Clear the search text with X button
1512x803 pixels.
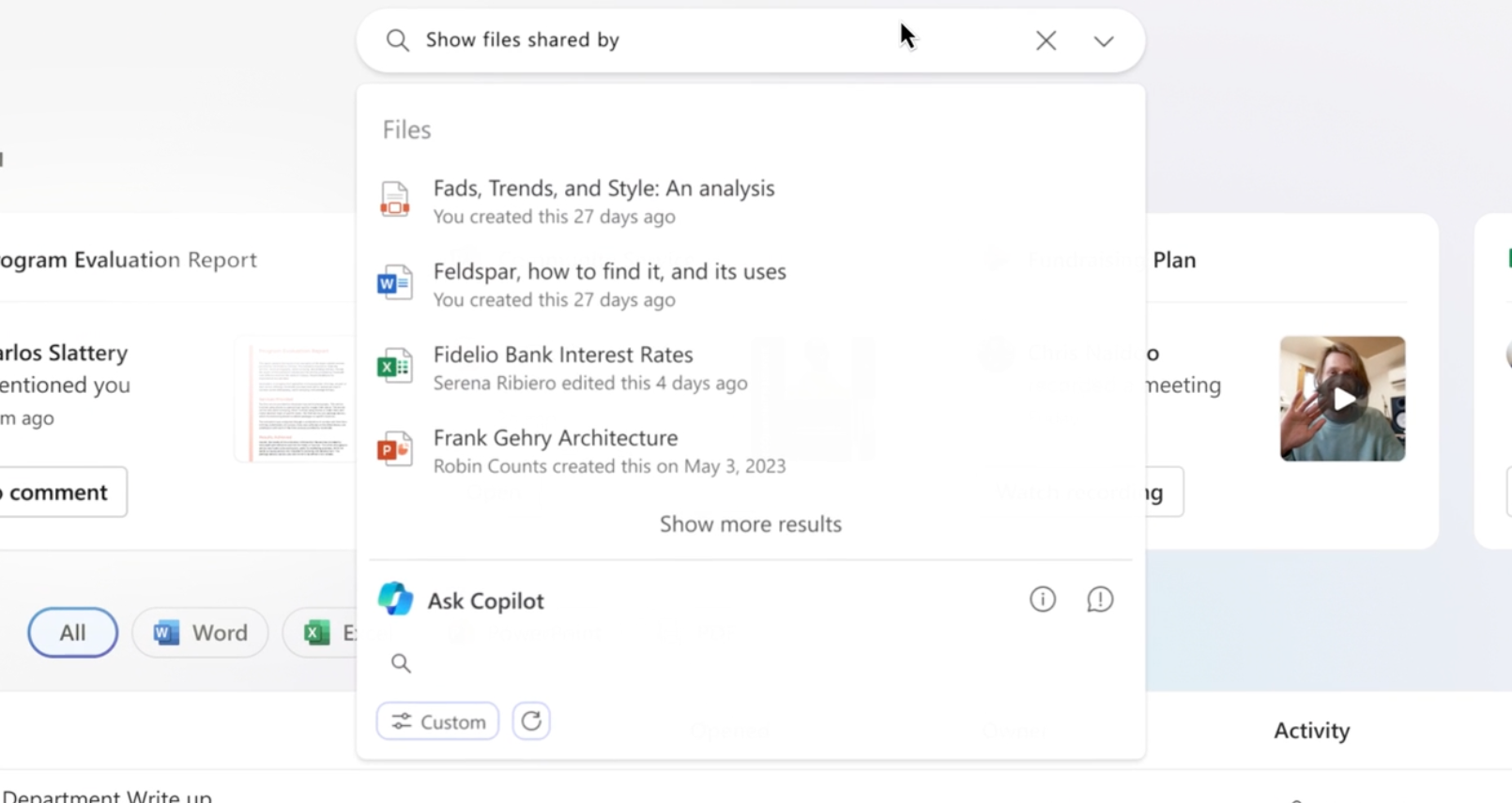(1046, 40)
